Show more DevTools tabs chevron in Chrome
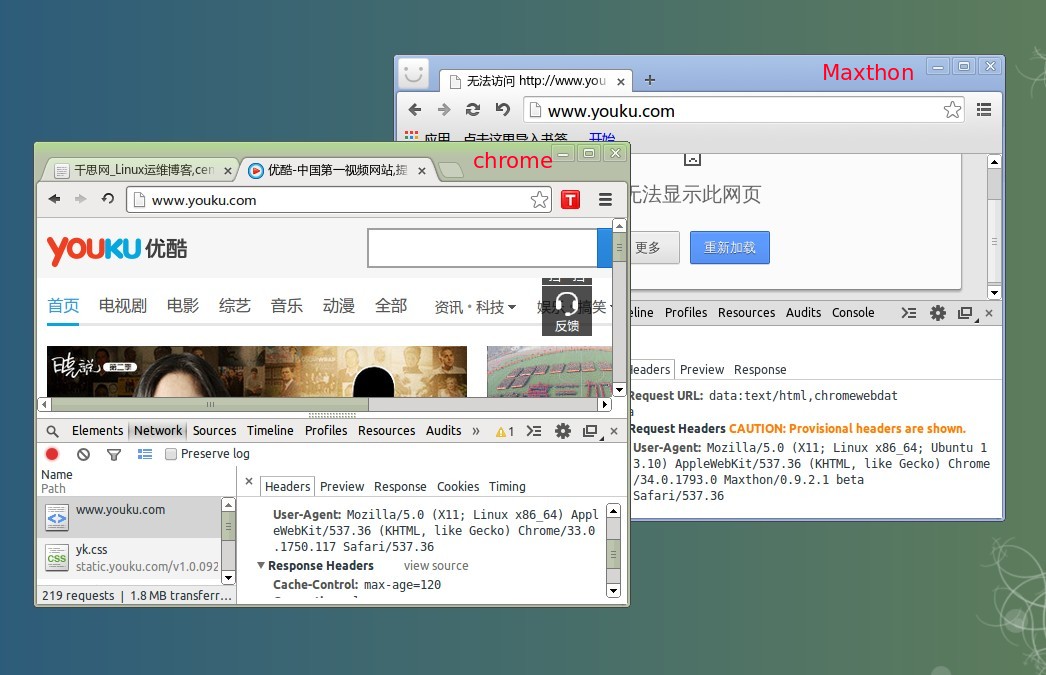This screenshot has height=675, width=1046. (x=476, y=432)
